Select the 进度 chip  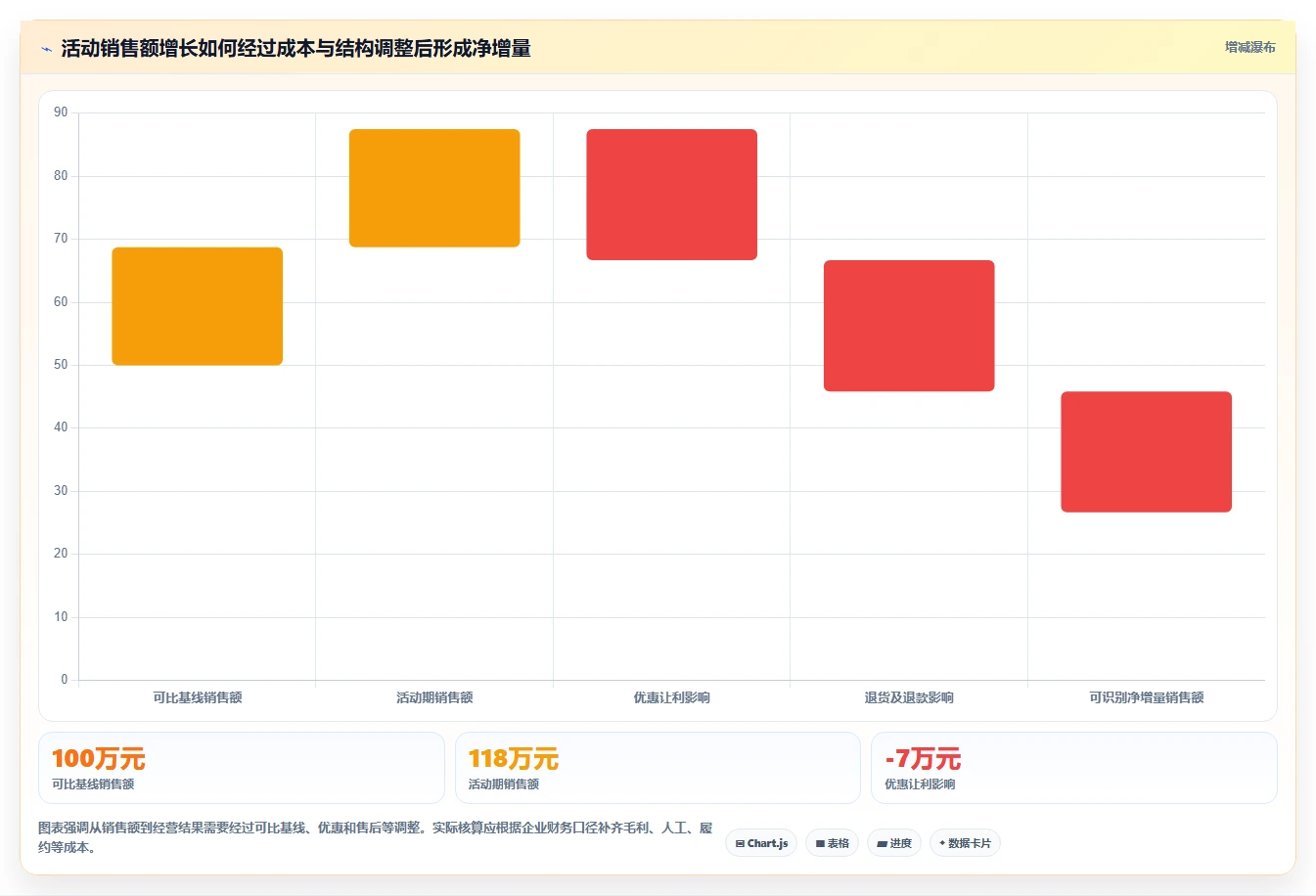coord(894,843)
